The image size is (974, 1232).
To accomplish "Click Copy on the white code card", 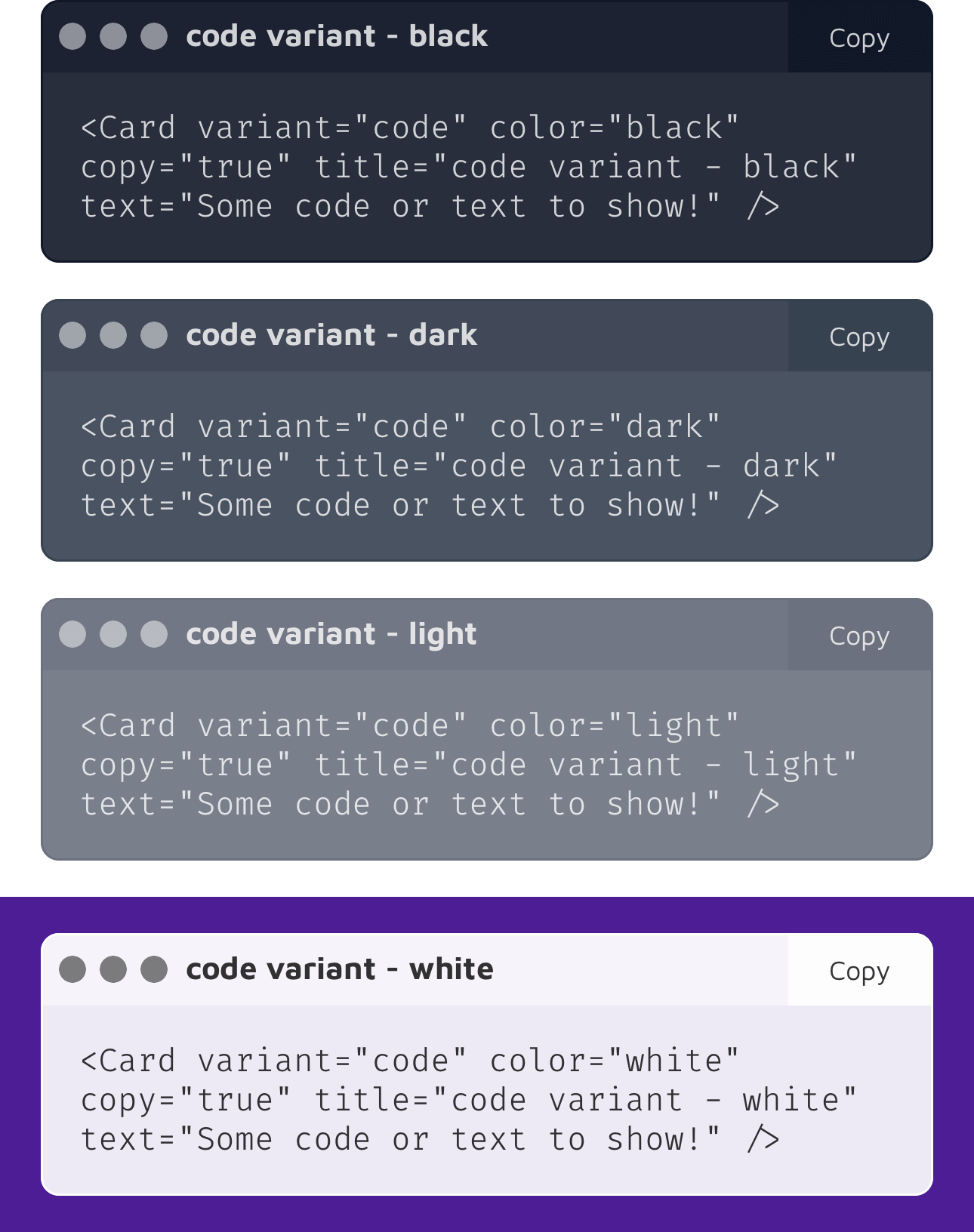I will [859, 971].
